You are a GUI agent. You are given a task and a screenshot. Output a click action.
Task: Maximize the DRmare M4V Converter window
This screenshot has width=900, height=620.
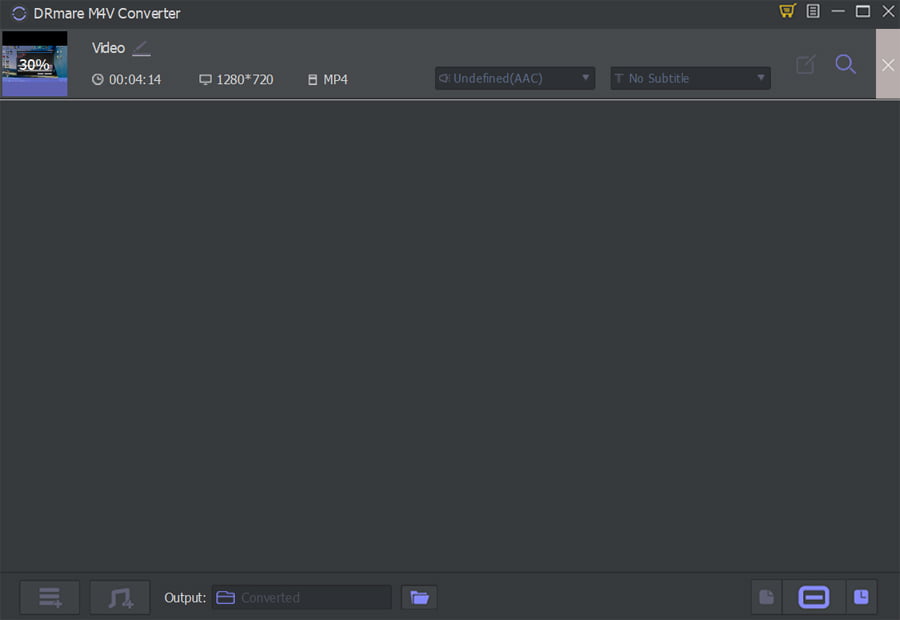pos(863,11)
